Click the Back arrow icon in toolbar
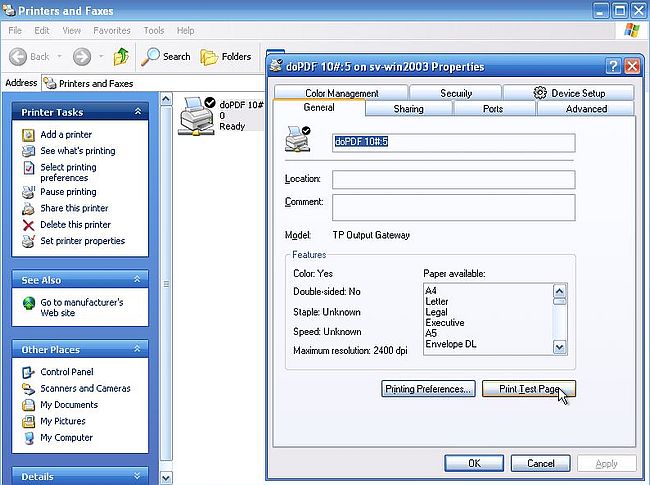 pyautogui.click(x=18, y=57)
